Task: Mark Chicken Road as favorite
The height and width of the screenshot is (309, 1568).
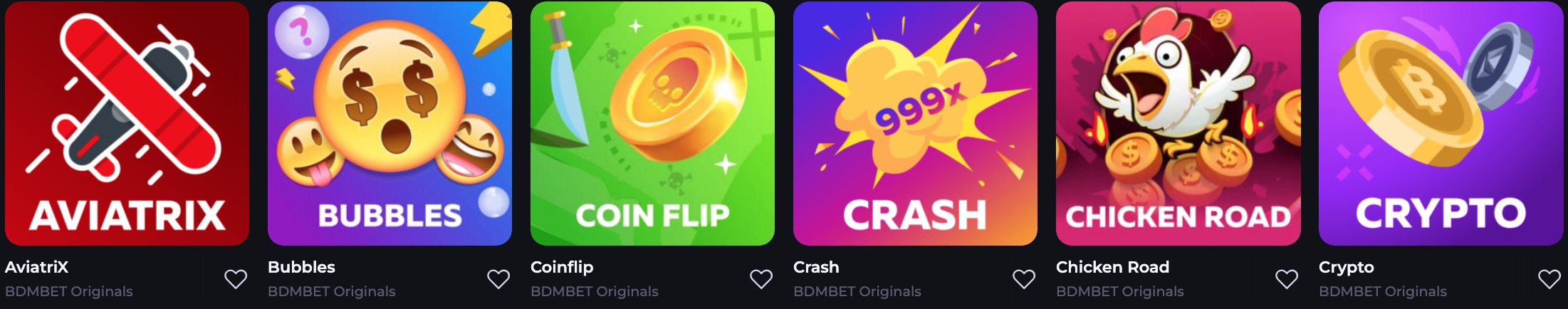Action: [x=1287, y=279]
